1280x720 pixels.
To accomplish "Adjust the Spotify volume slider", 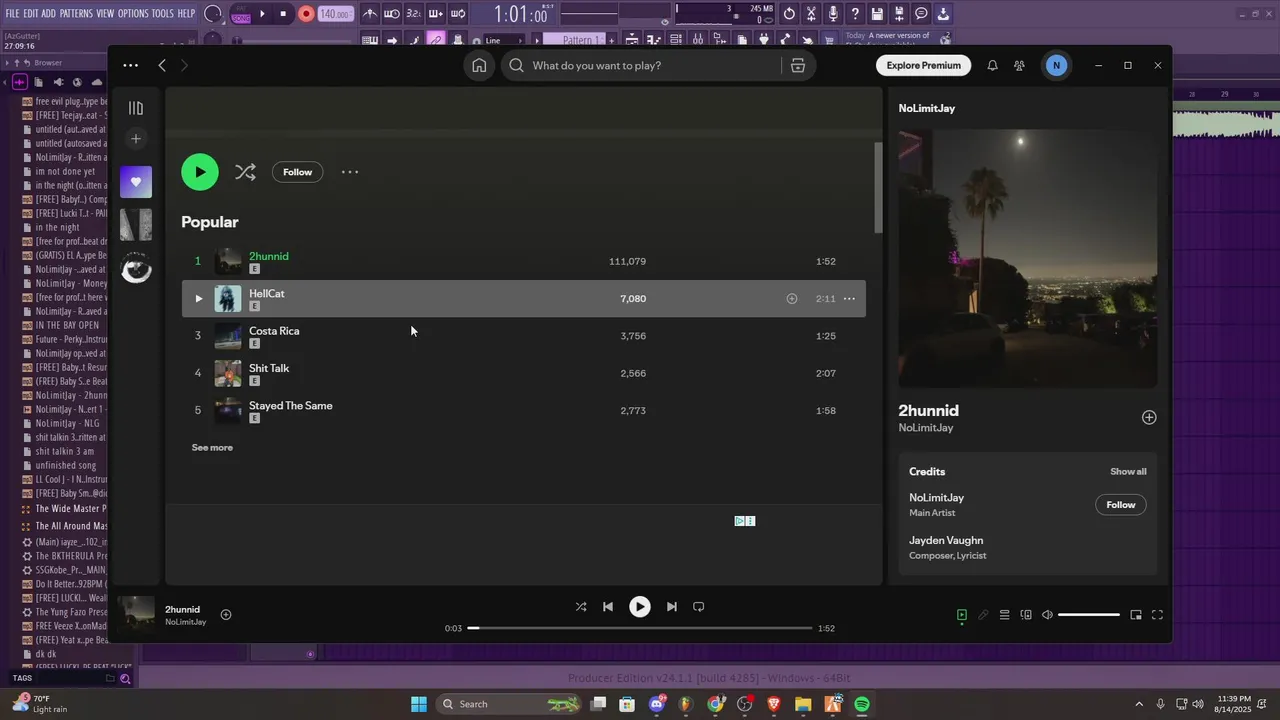I will [1089, 615].
